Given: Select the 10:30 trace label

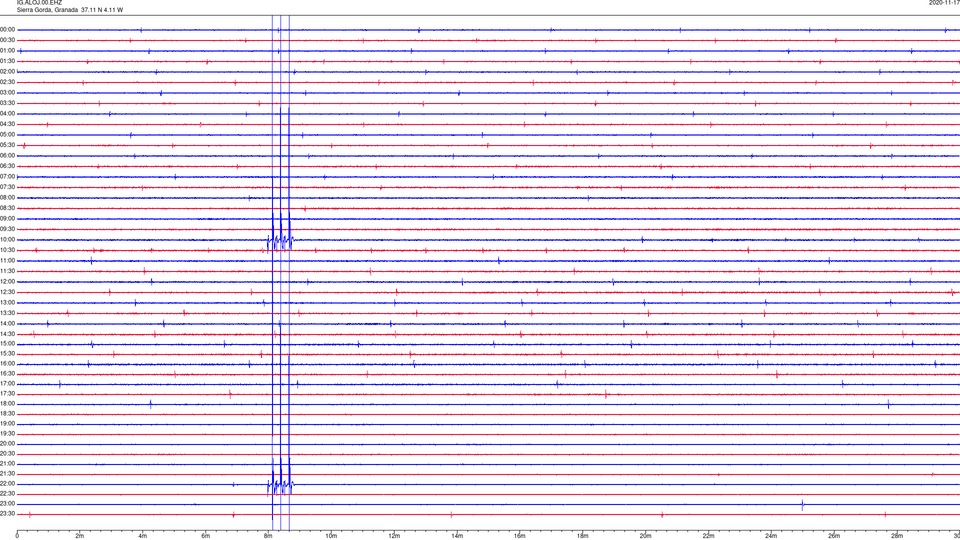Looking at the screenshot, I should point(7,250).
